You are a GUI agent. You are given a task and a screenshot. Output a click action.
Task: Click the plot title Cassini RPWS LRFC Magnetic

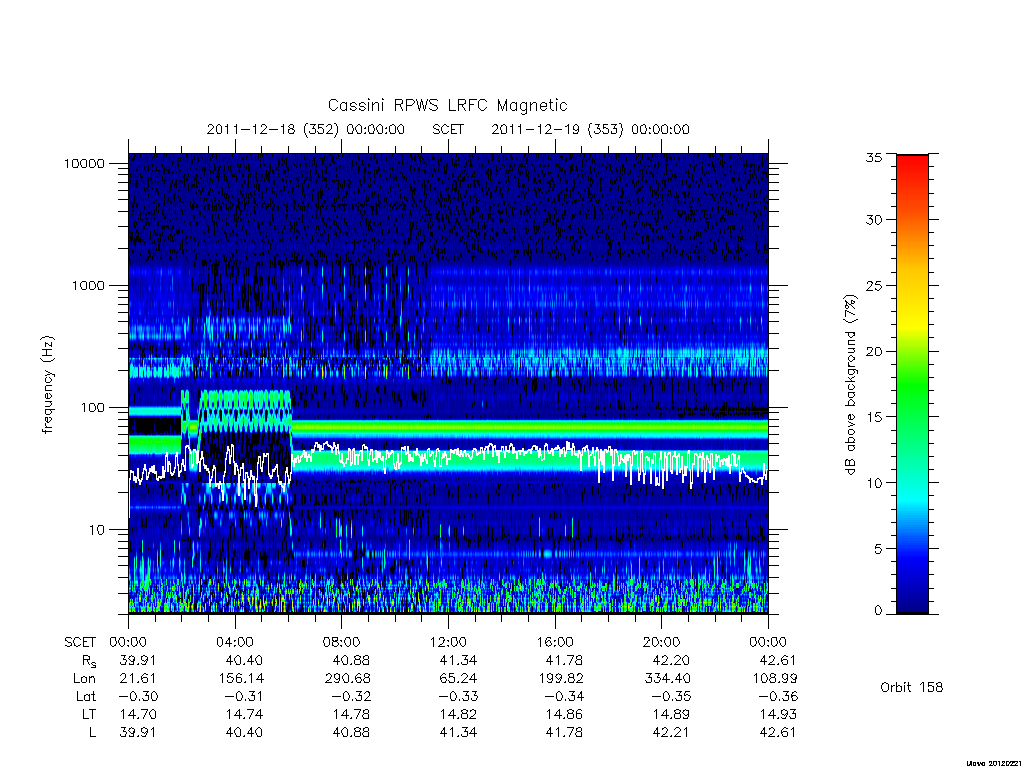(x=447, y=105)
